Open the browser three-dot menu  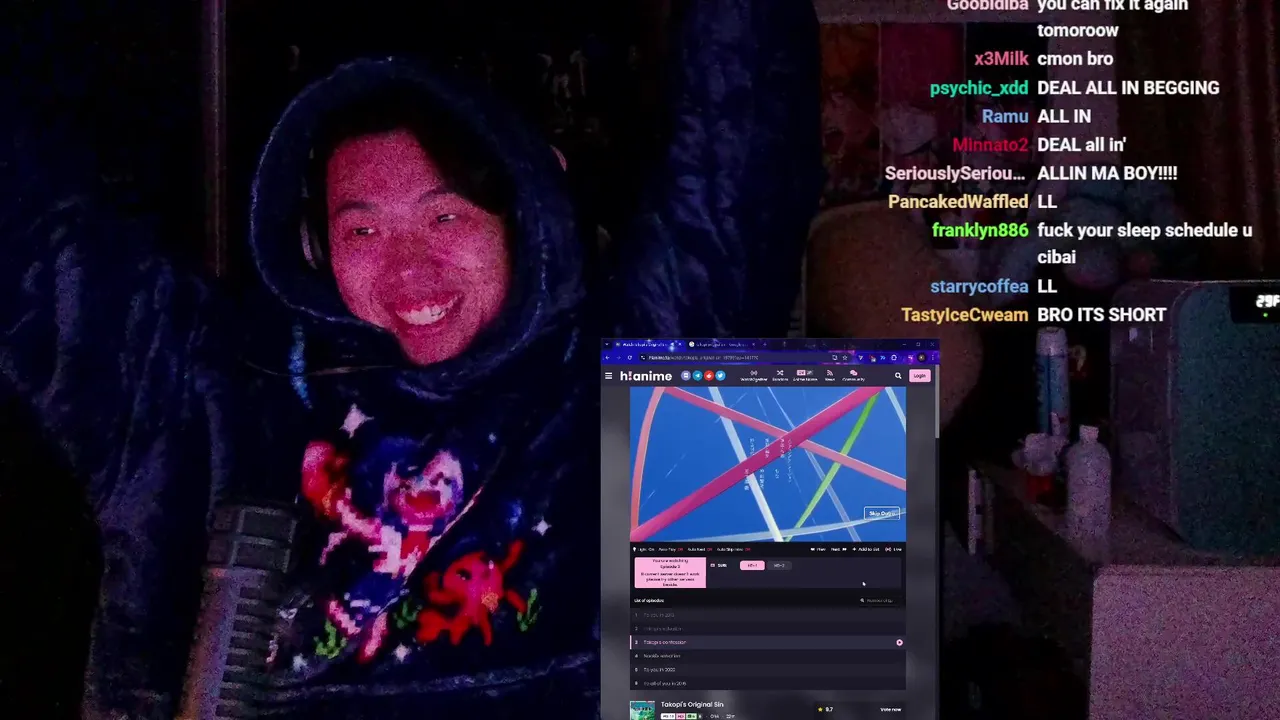click(933, 357)
